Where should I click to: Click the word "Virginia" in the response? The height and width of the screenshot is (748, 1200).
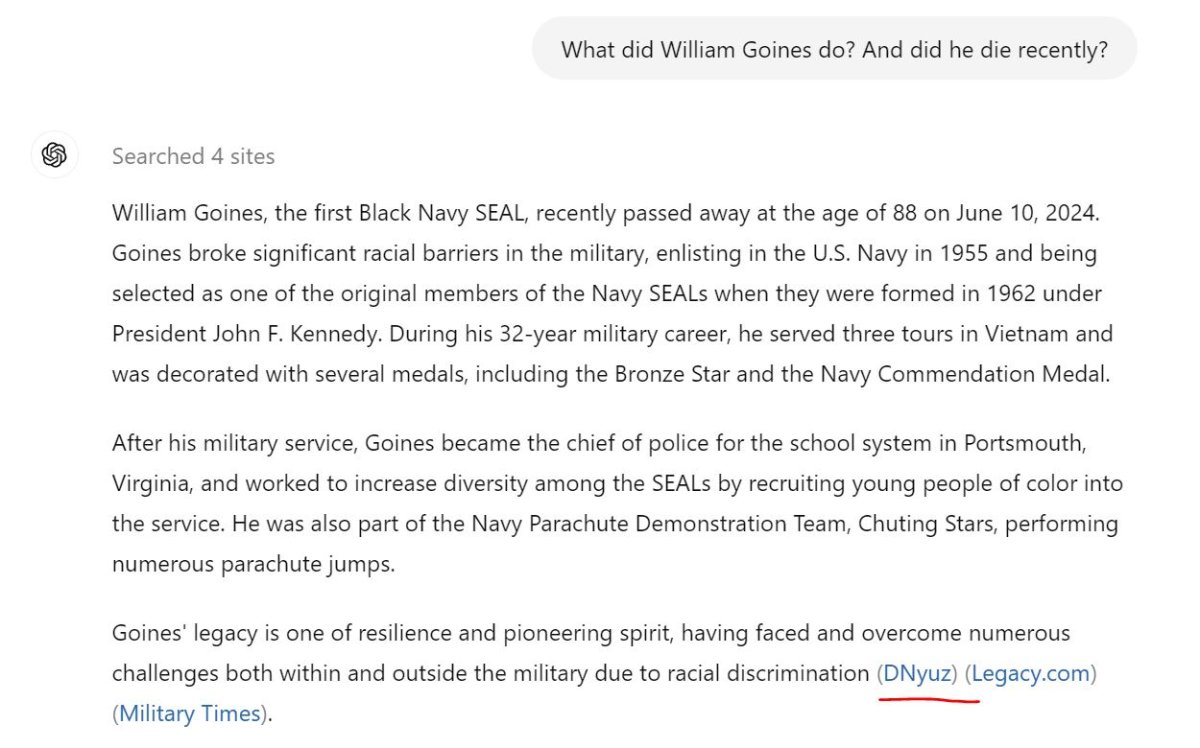click(x=151, y=483)
